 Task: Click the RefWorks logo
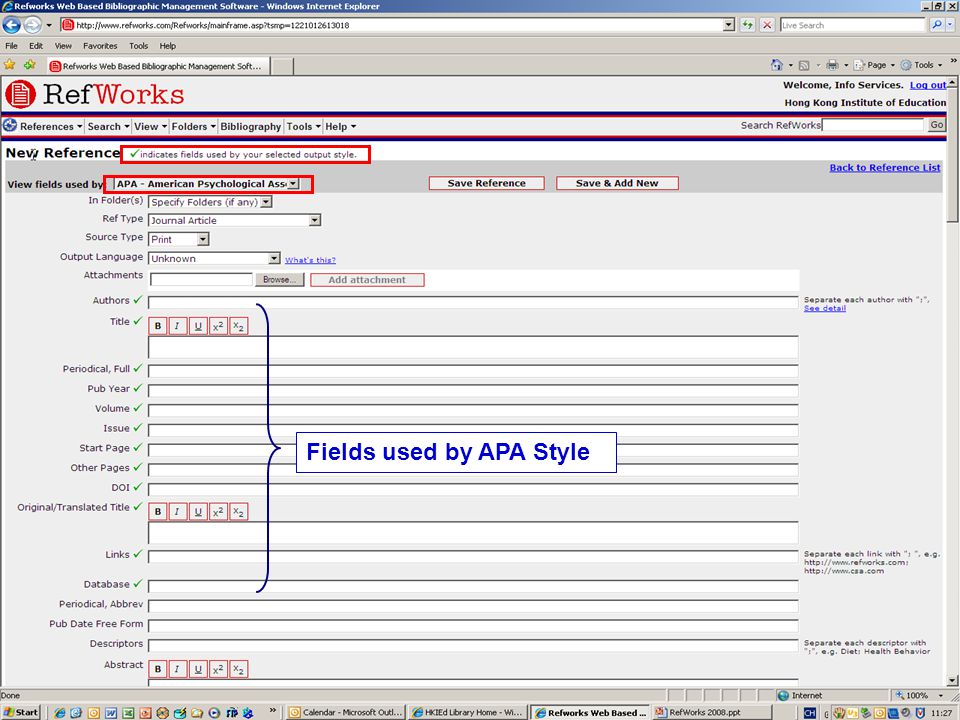click(95, 94)
